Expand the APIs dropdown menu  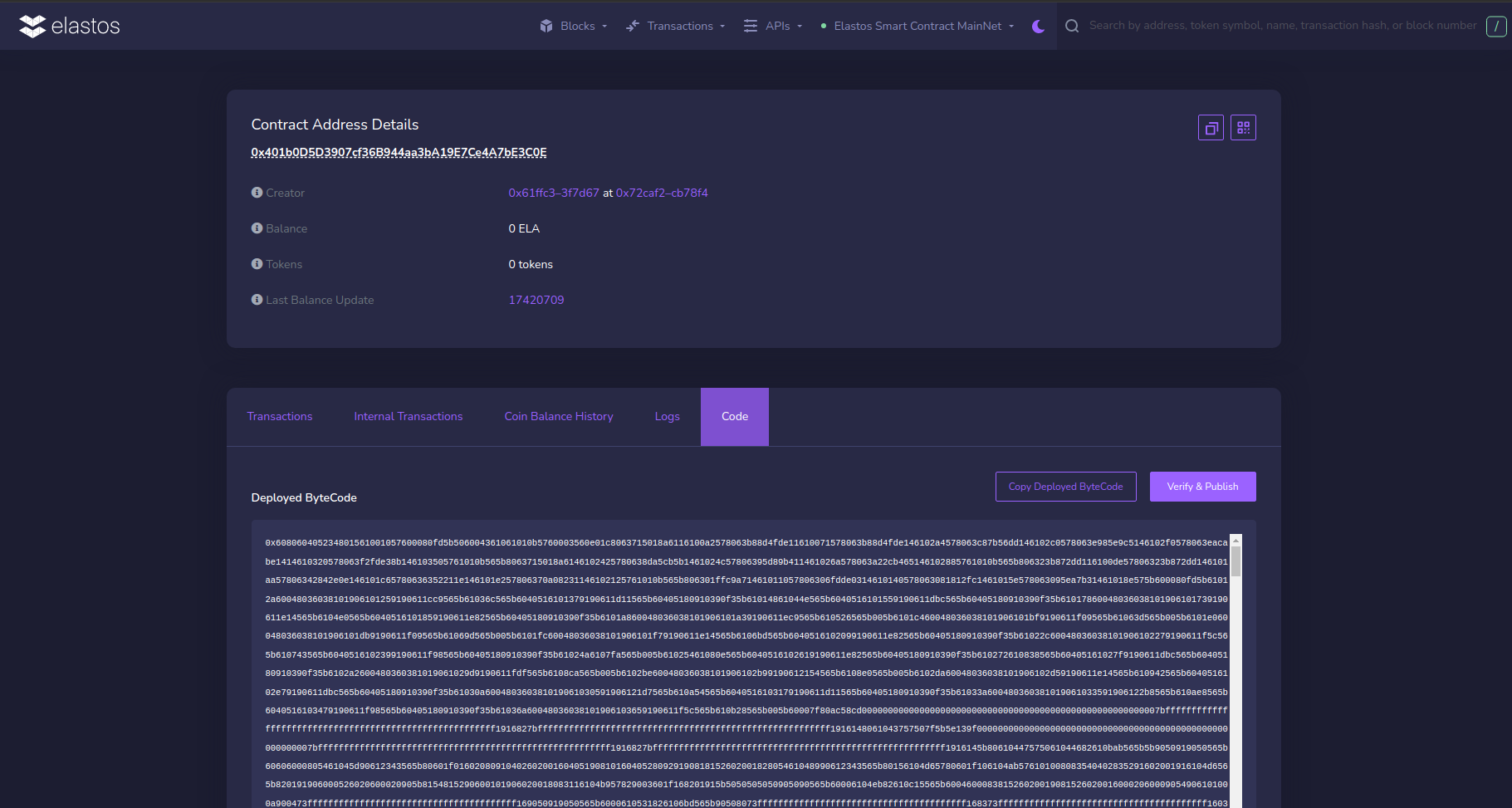click(x=773, y=26)
